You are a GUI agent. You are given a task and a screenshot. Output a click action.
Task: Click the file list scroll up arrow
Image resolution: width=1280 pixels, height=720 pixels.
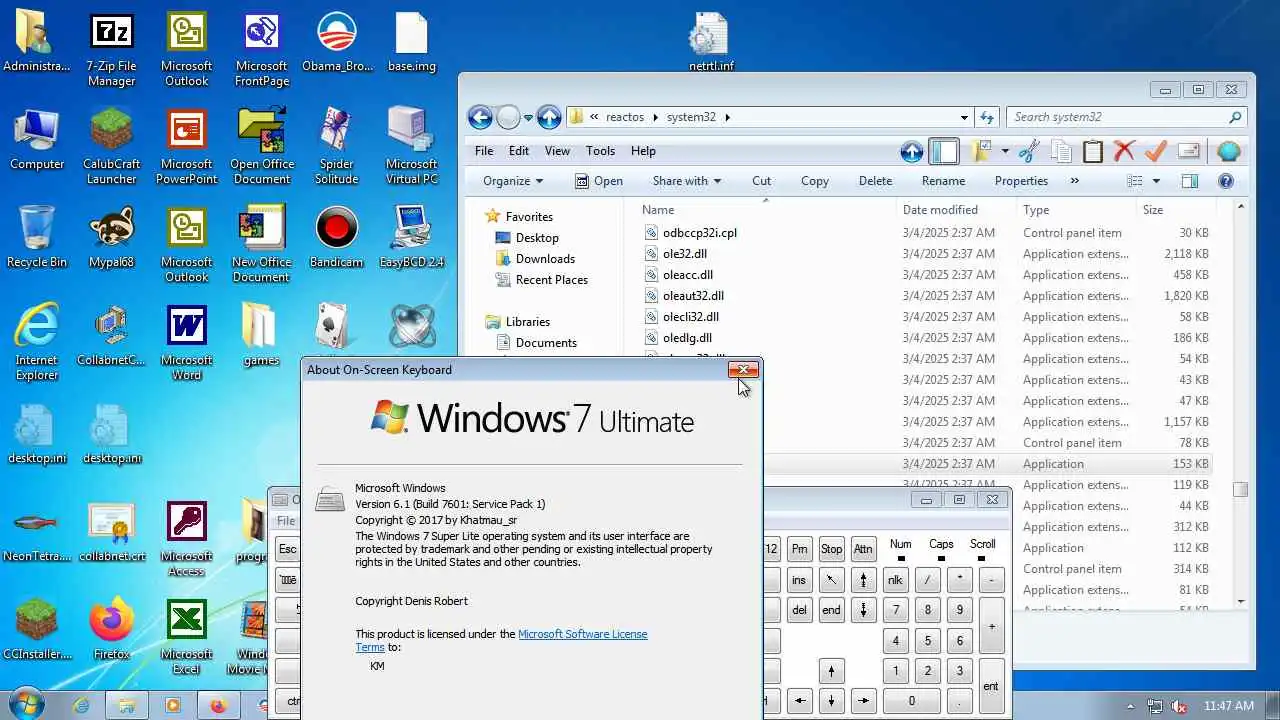pos(1241,207)
